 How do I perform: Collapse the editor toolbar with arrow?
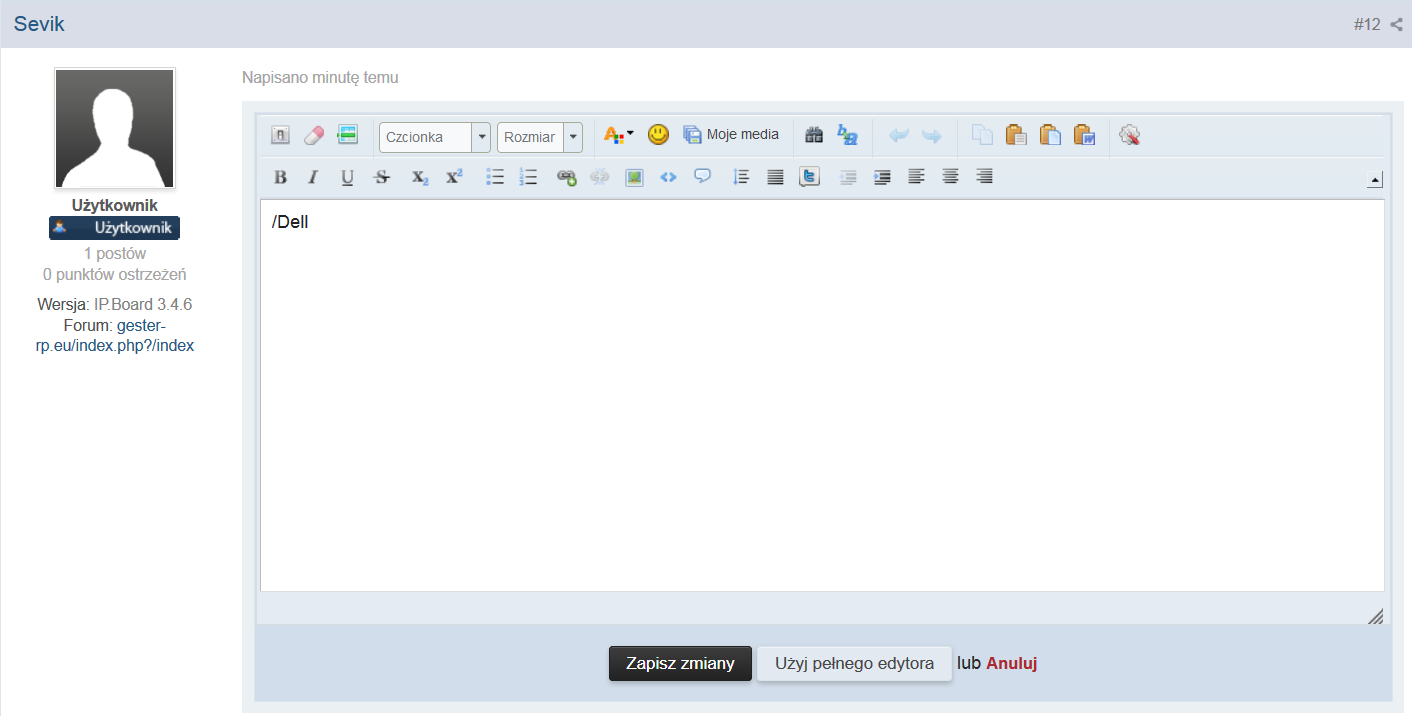1375,180
